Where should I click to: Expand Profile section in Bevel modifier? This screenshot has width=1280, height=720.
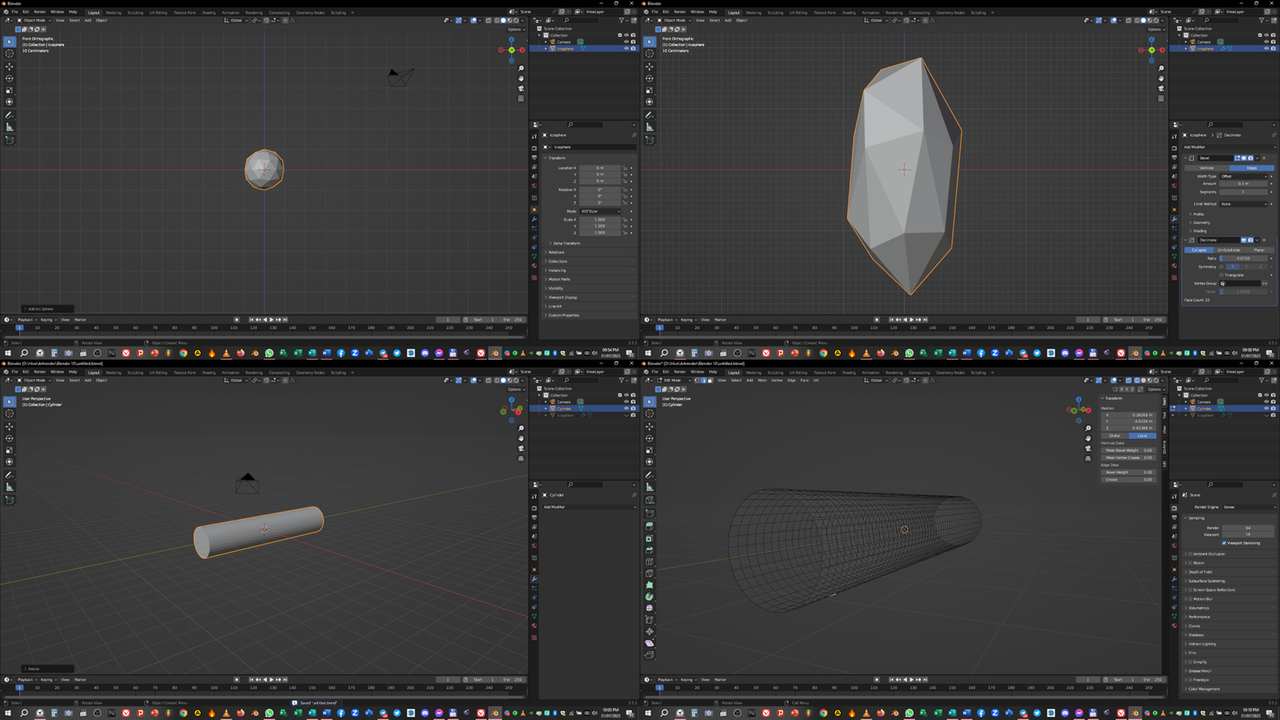[1196, 214]
